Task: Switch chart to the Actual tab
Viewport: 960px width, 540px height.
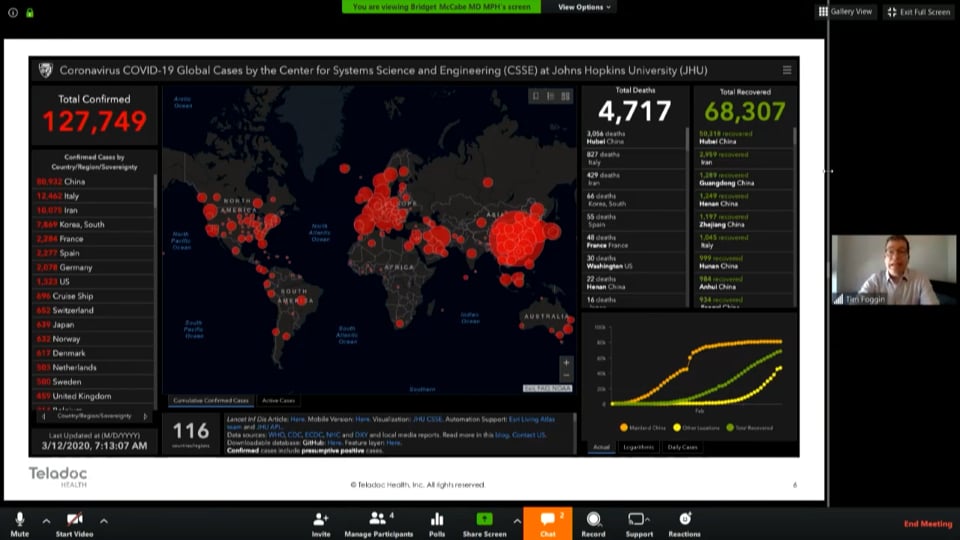Action: click(x=601, y=447)
